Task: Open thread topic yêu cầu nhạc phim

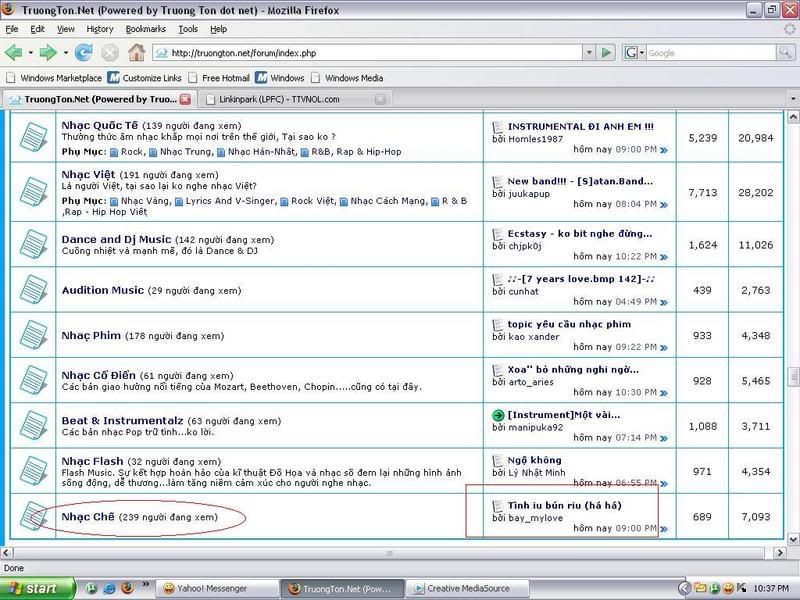Action: [x=569, y=324]
